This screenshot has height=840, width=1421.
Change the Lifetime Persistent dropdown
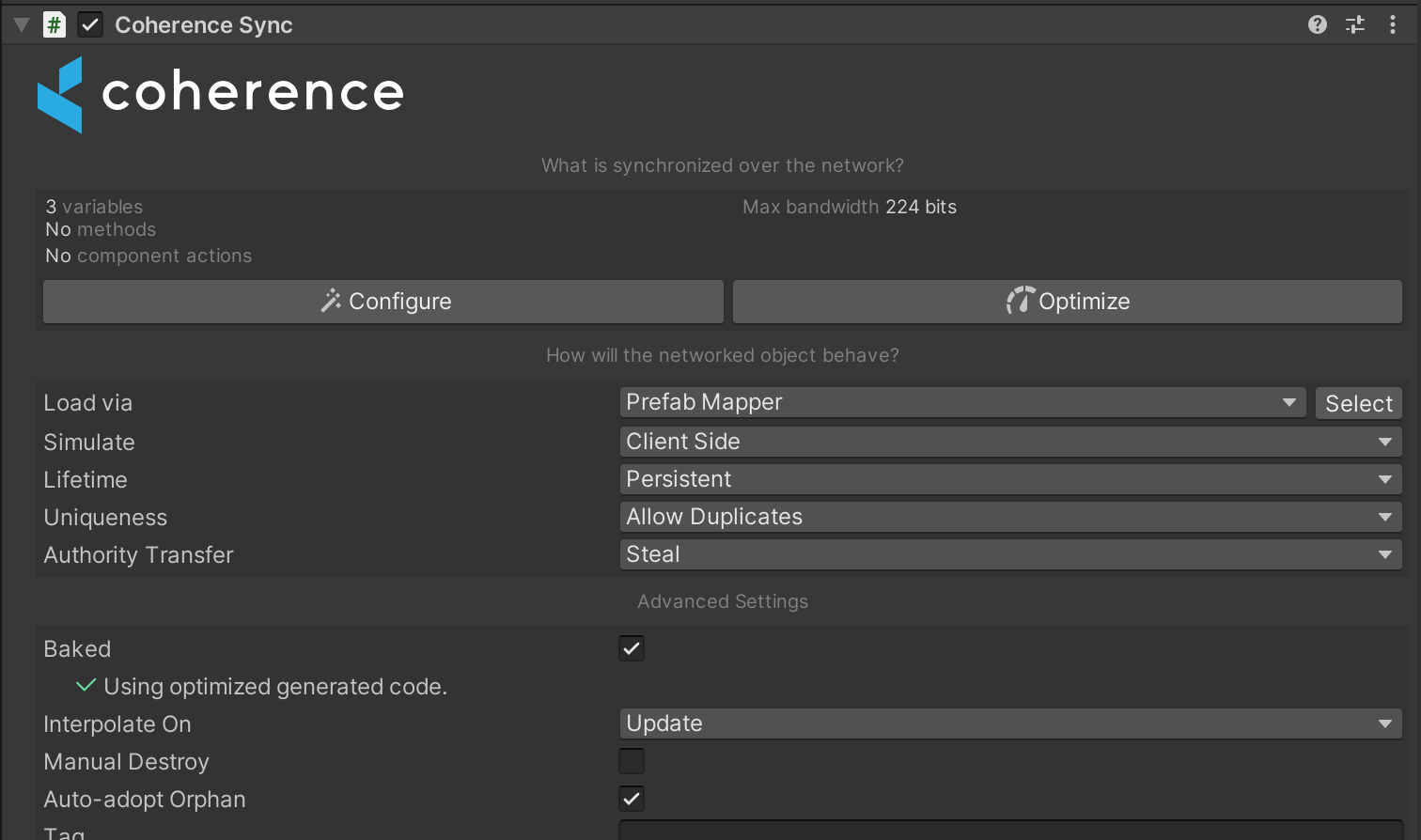[x=1009, y=479]
